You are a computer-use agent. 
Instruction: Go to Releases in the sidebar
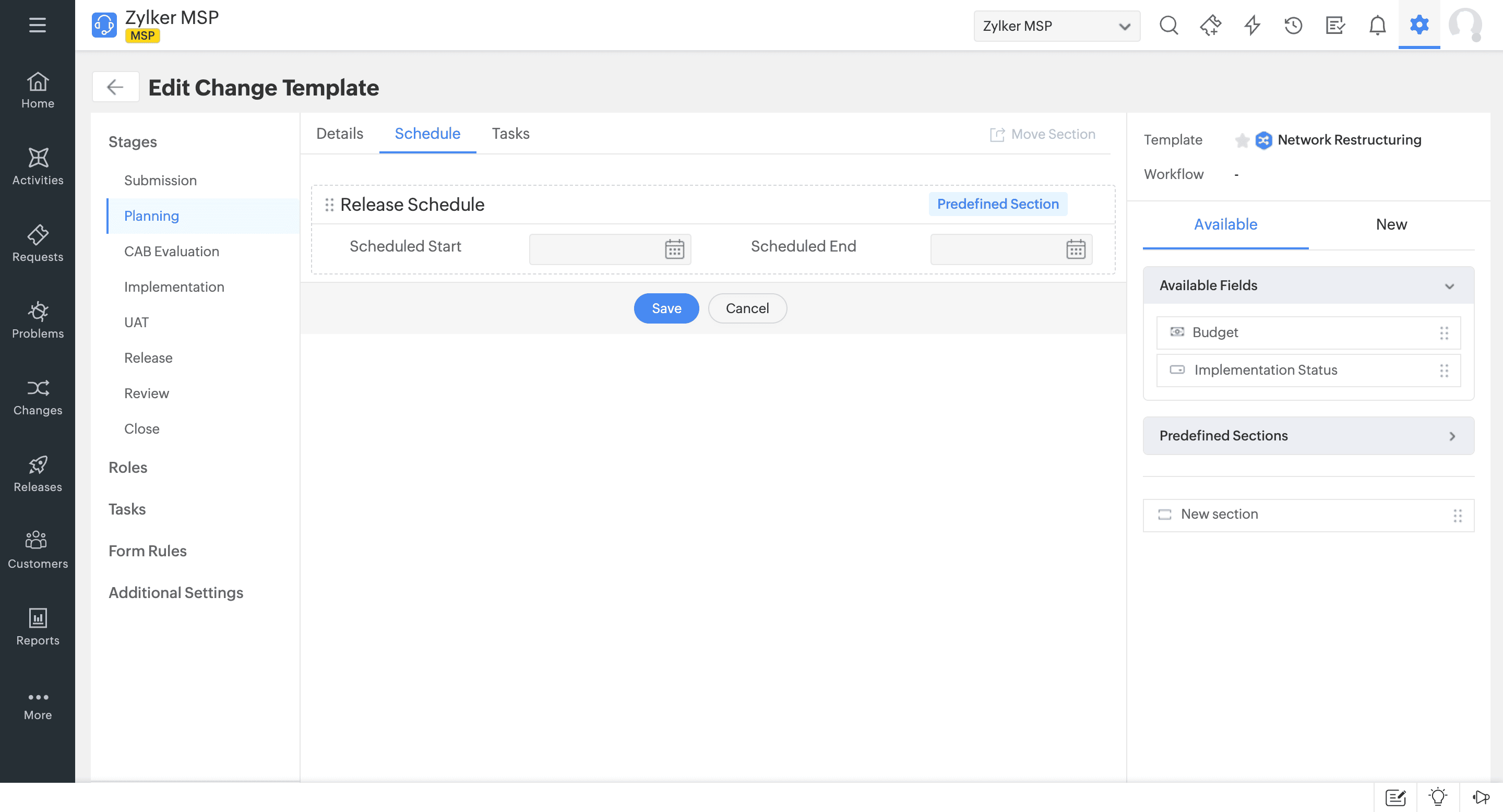pyautogui.click(x=38, y=474)
